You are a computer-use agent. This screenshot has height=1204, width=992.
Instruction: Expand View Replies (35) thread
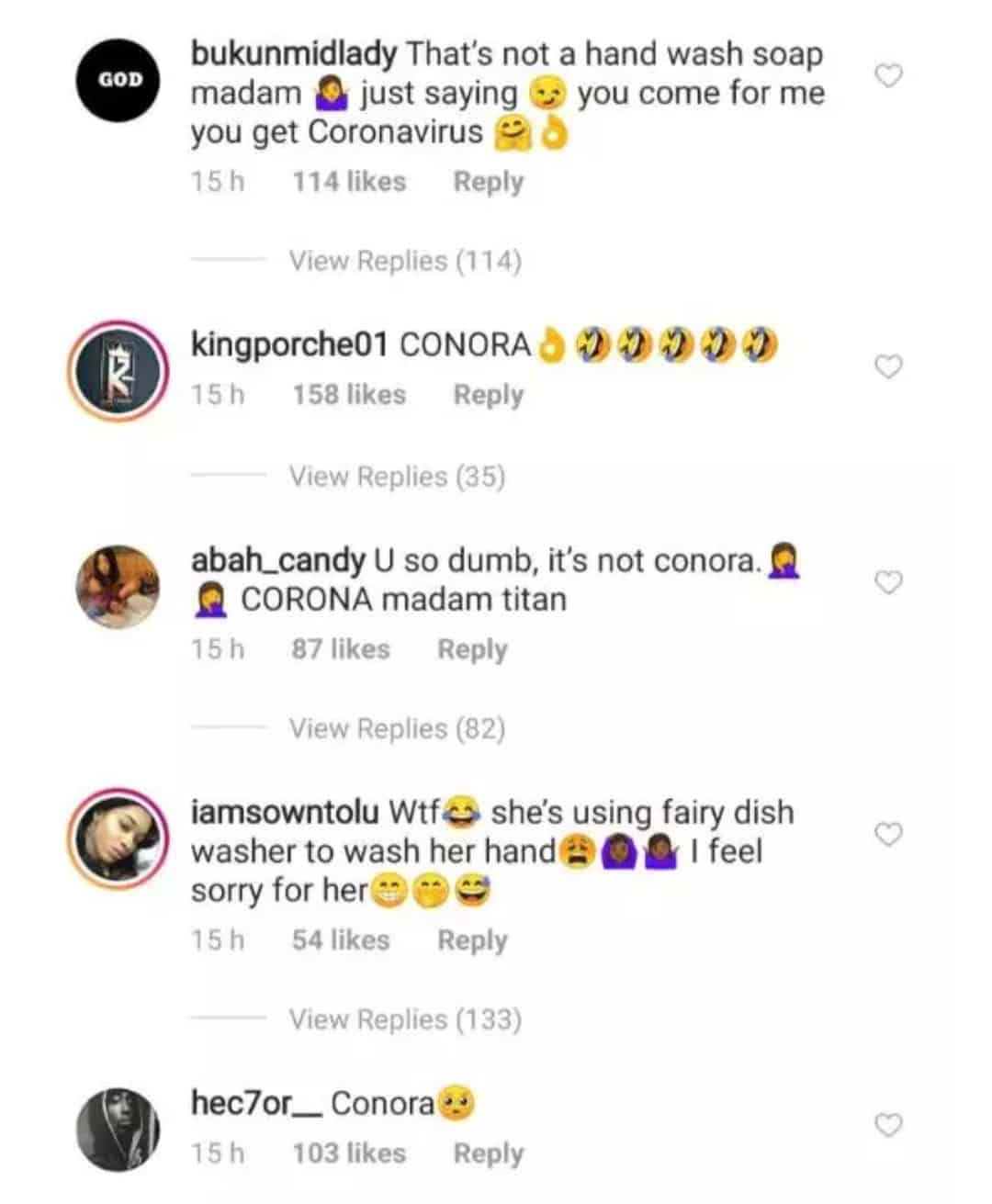point(397,477)
